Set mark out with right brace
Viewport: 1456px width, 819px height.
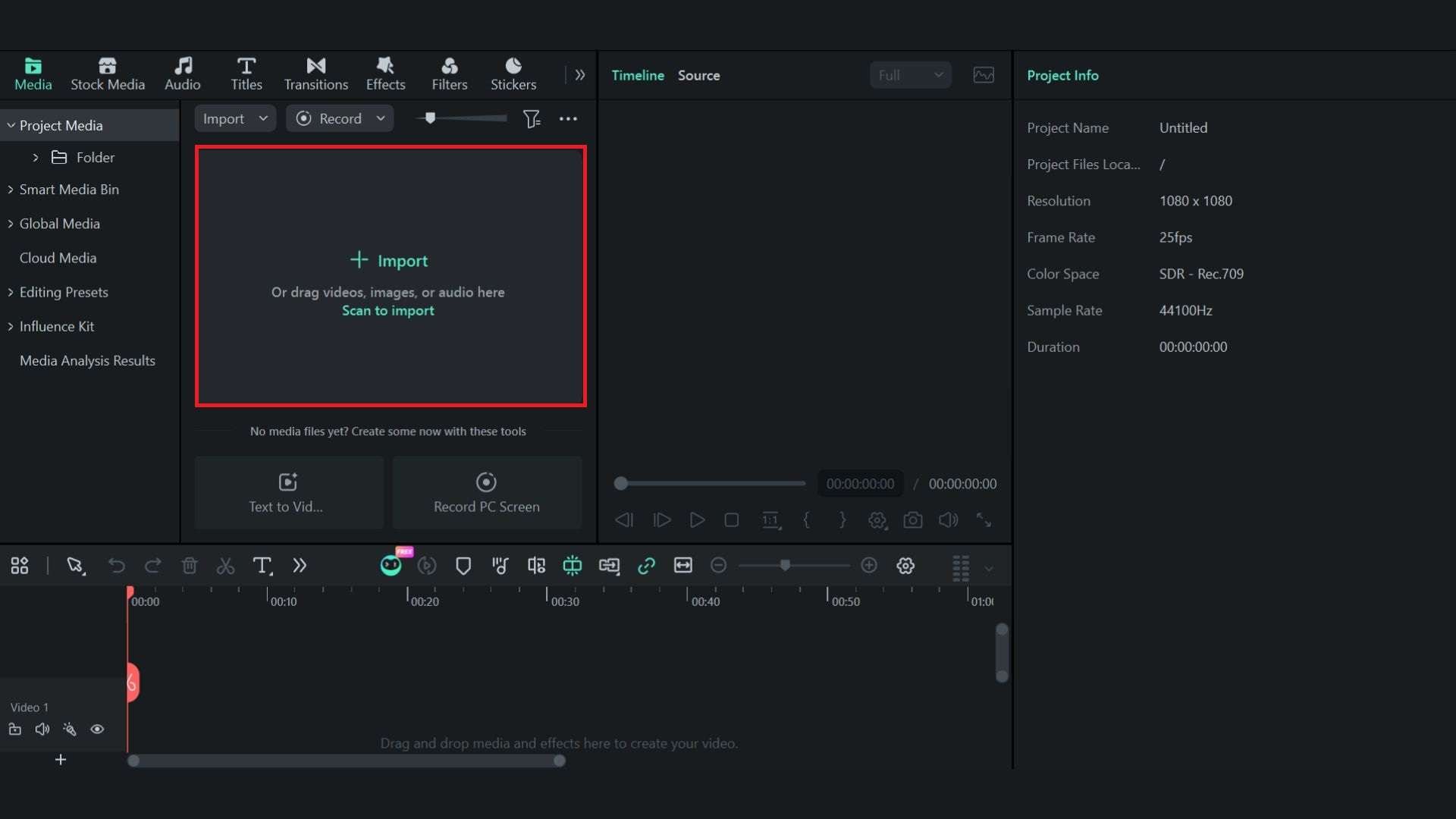[x=842, y=520]
